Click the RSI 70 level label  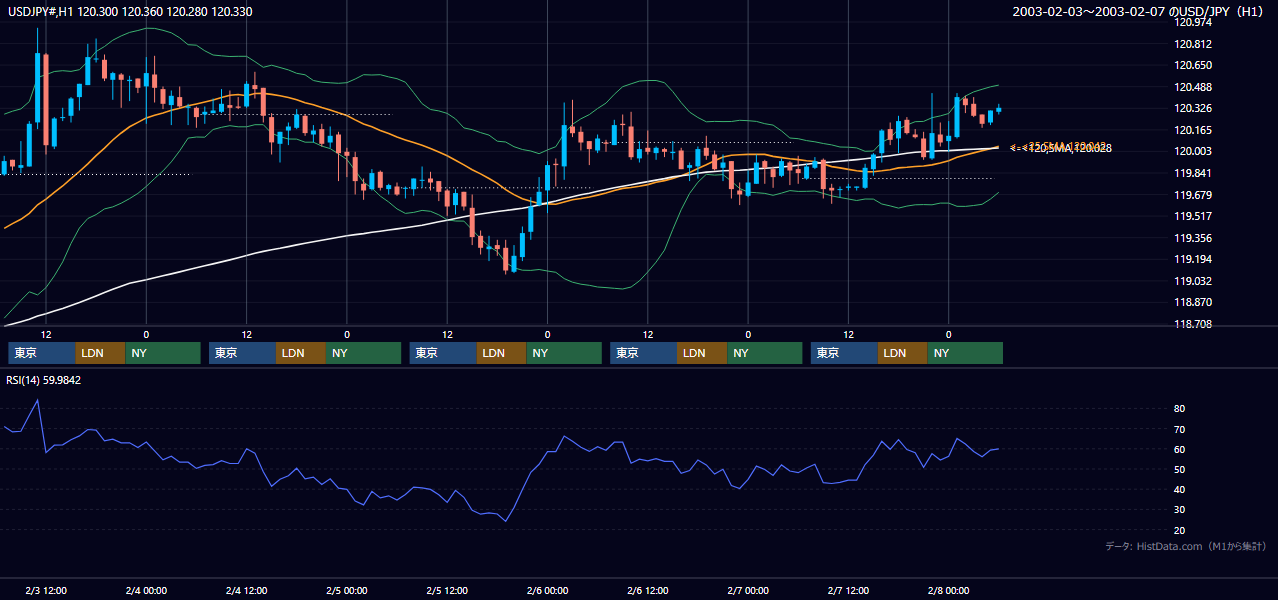1179,429
